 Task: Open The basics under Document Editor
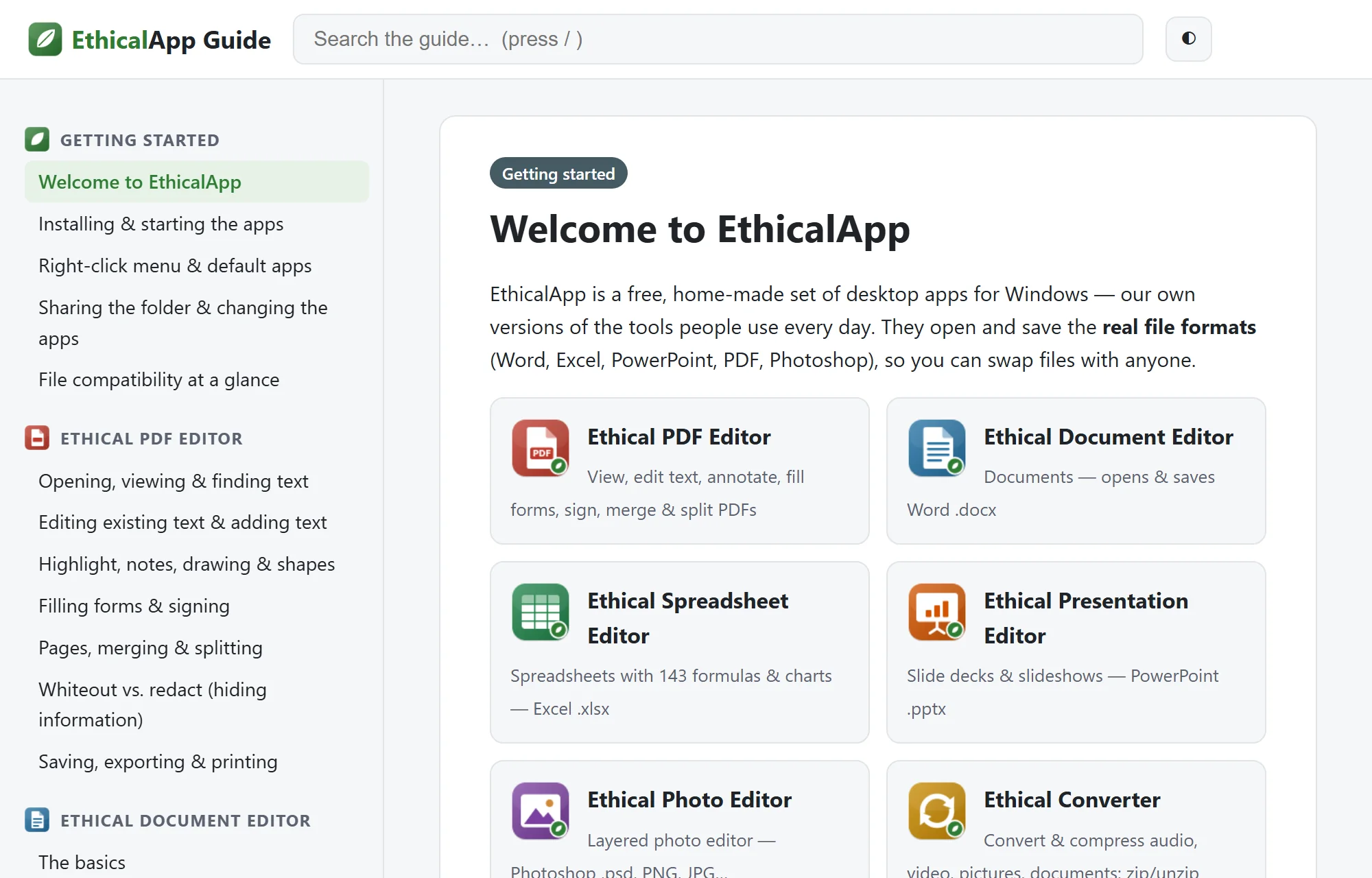pos(197,862)
